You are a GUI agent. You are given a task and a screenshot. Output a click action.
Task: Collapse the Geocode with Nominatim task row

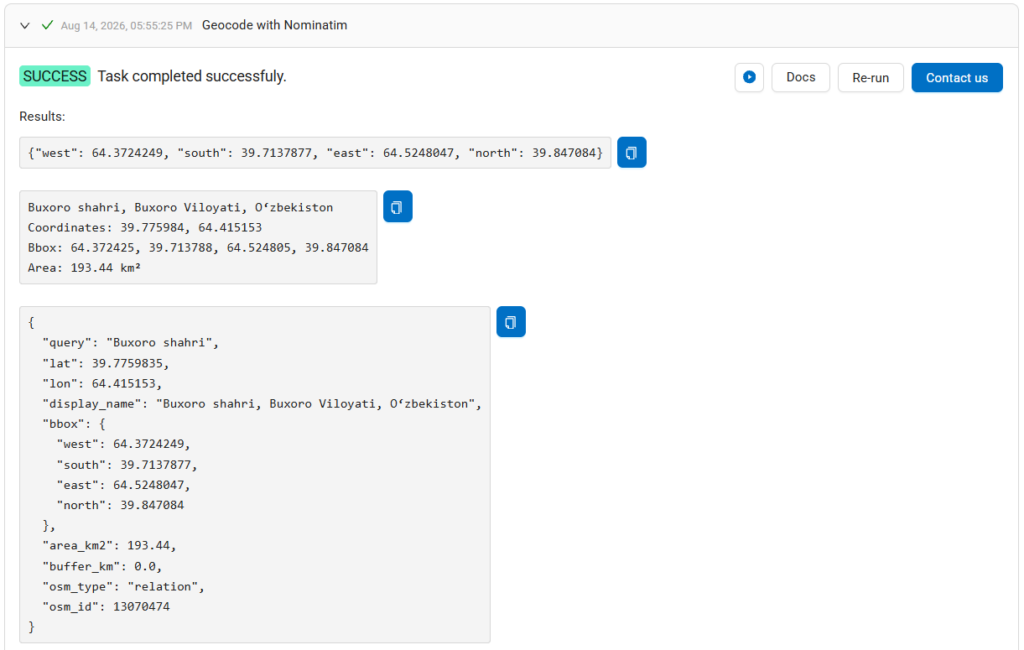(x=25, y=25)
